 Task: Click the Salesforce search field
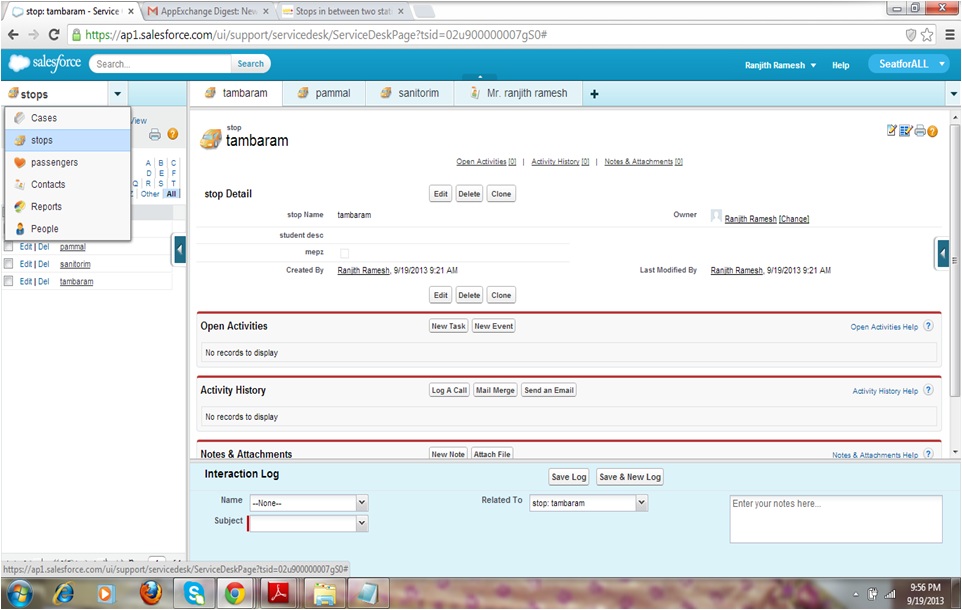[x=161, y=64]
